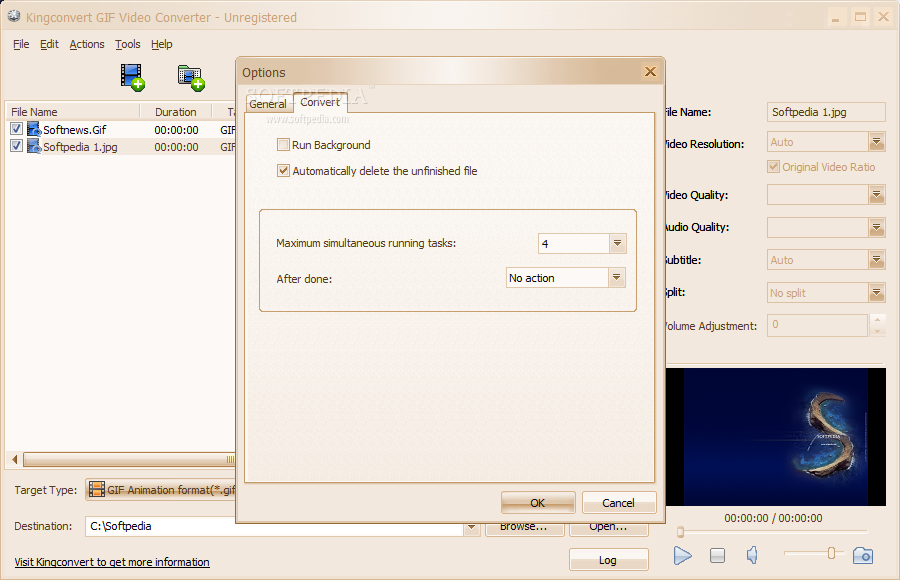Toggle Original Video Ratio checkbox

[774, 167]
